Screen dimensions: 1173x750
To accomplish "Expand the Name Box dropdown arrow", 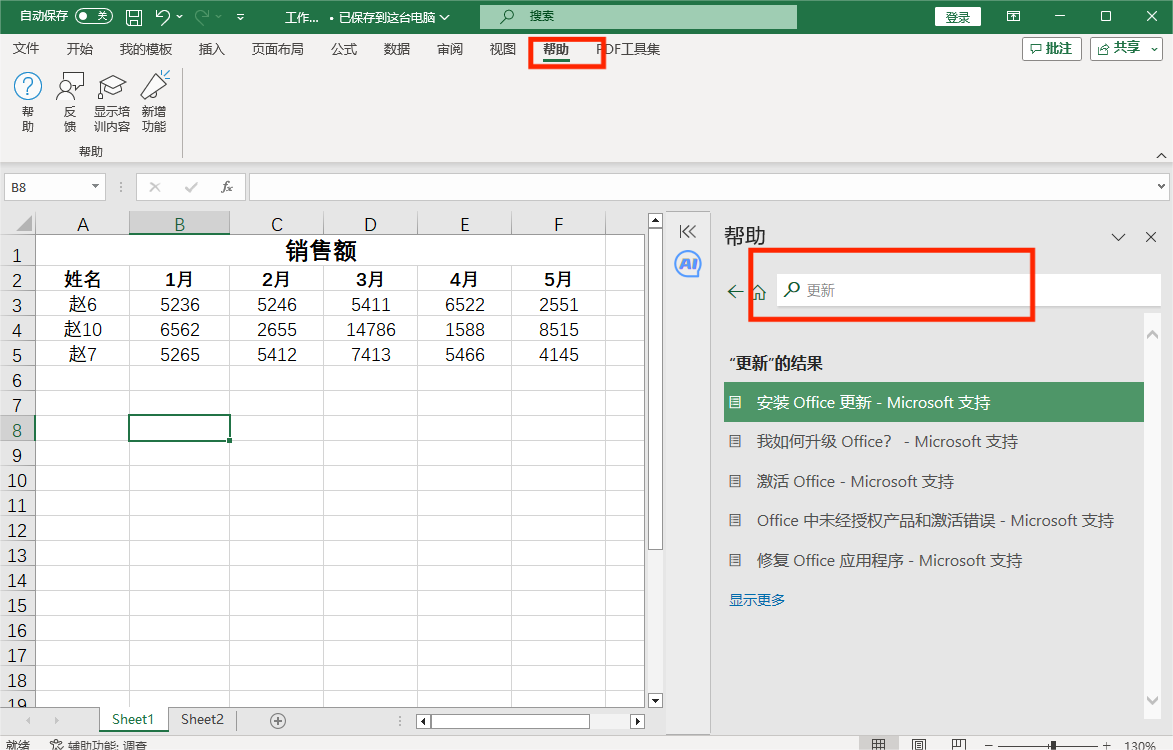I will point(96,187).
